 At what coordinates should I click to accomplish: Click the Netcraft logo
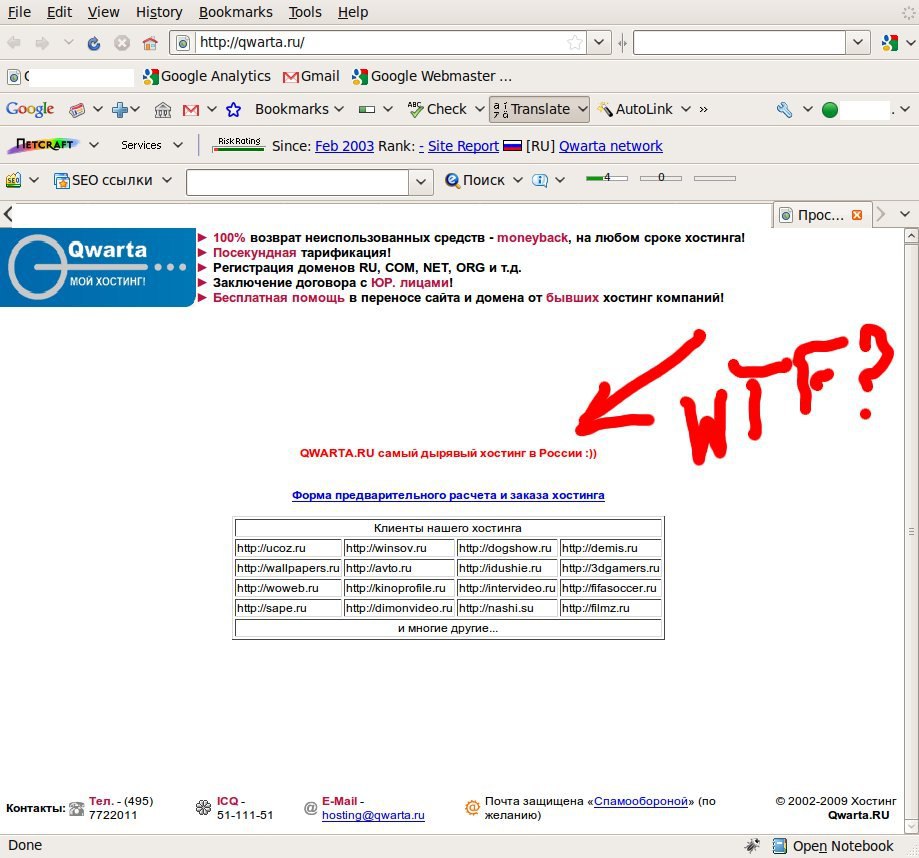click(x=43, y=145)
